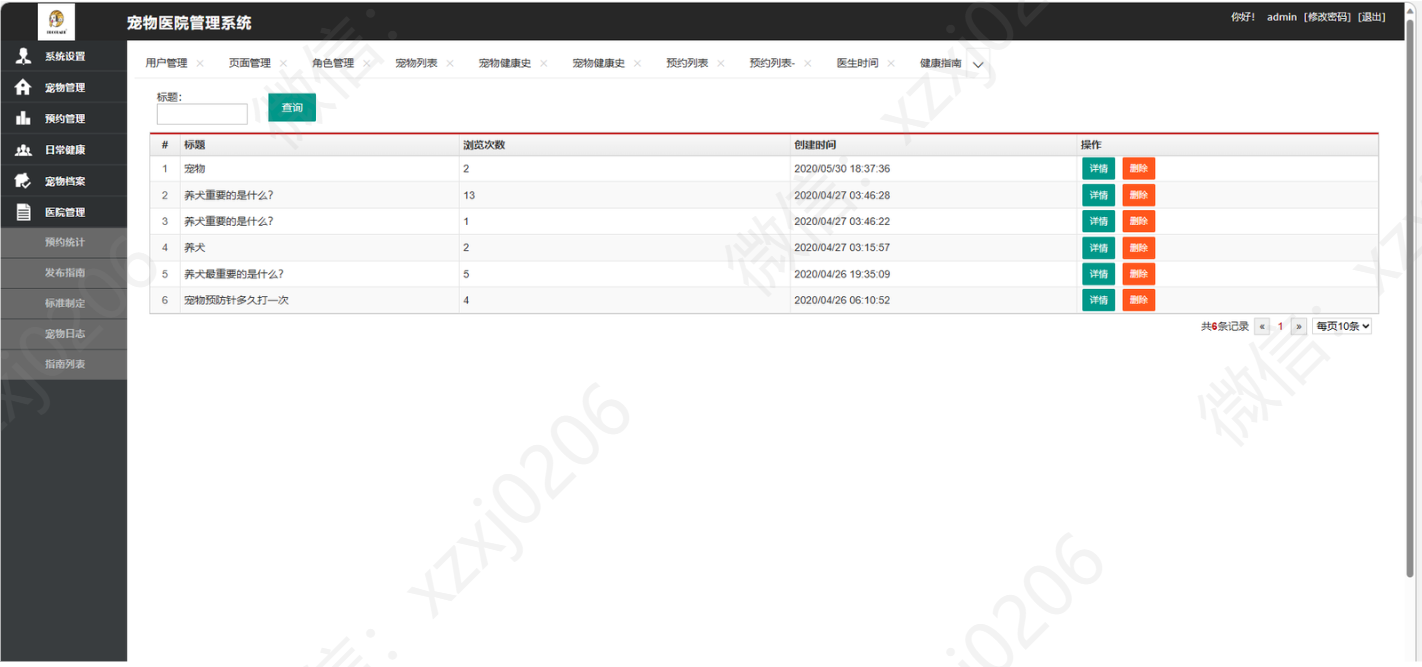This screenshot has width=1422, height=667.
Task: Click the admin username in header
Action: (x=1281, y=17)
